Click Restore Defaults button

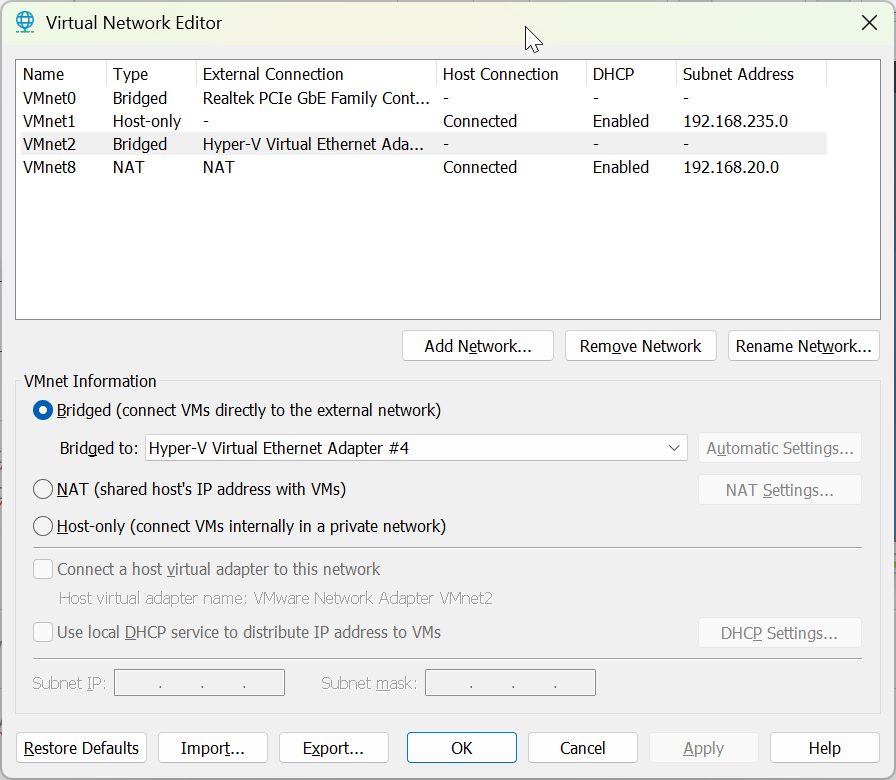[81, 748]
